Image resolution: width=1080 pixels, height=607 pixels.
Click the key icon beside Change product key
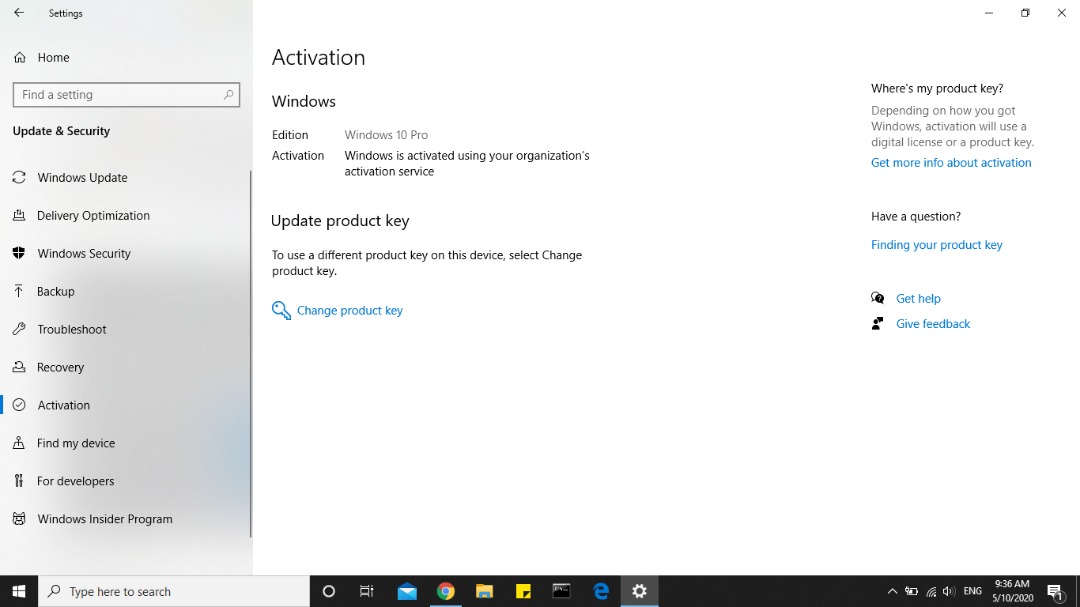[281, 310]
